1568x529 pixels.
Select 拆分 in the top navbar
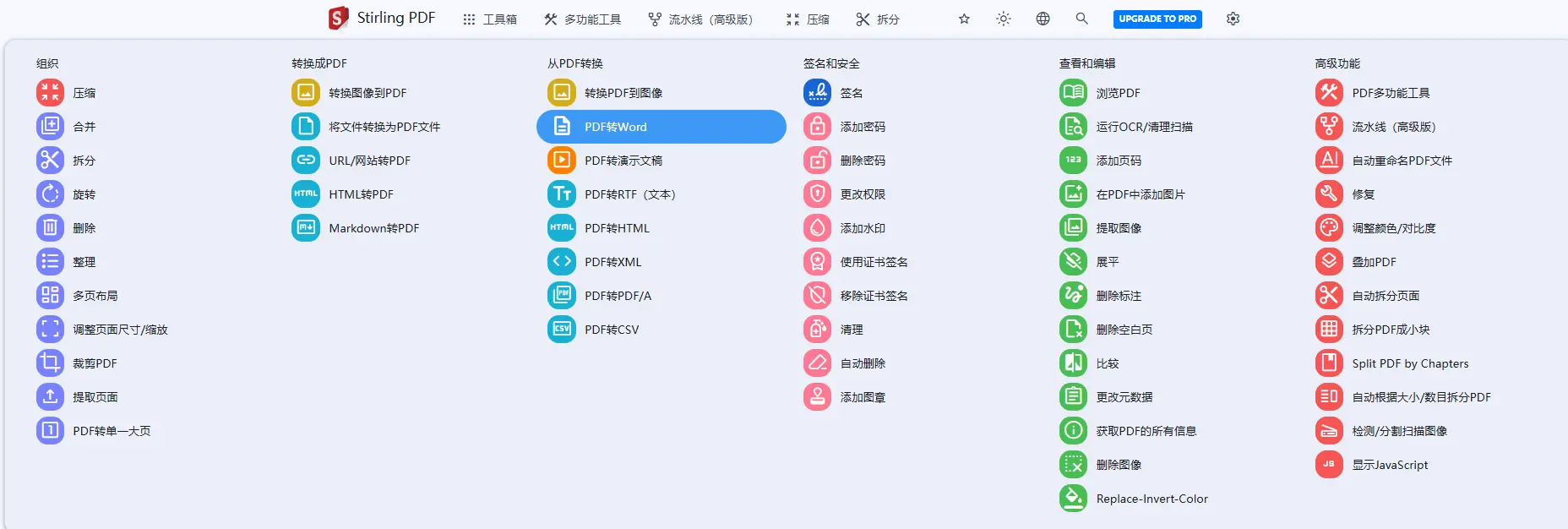[x=878, y=19]
